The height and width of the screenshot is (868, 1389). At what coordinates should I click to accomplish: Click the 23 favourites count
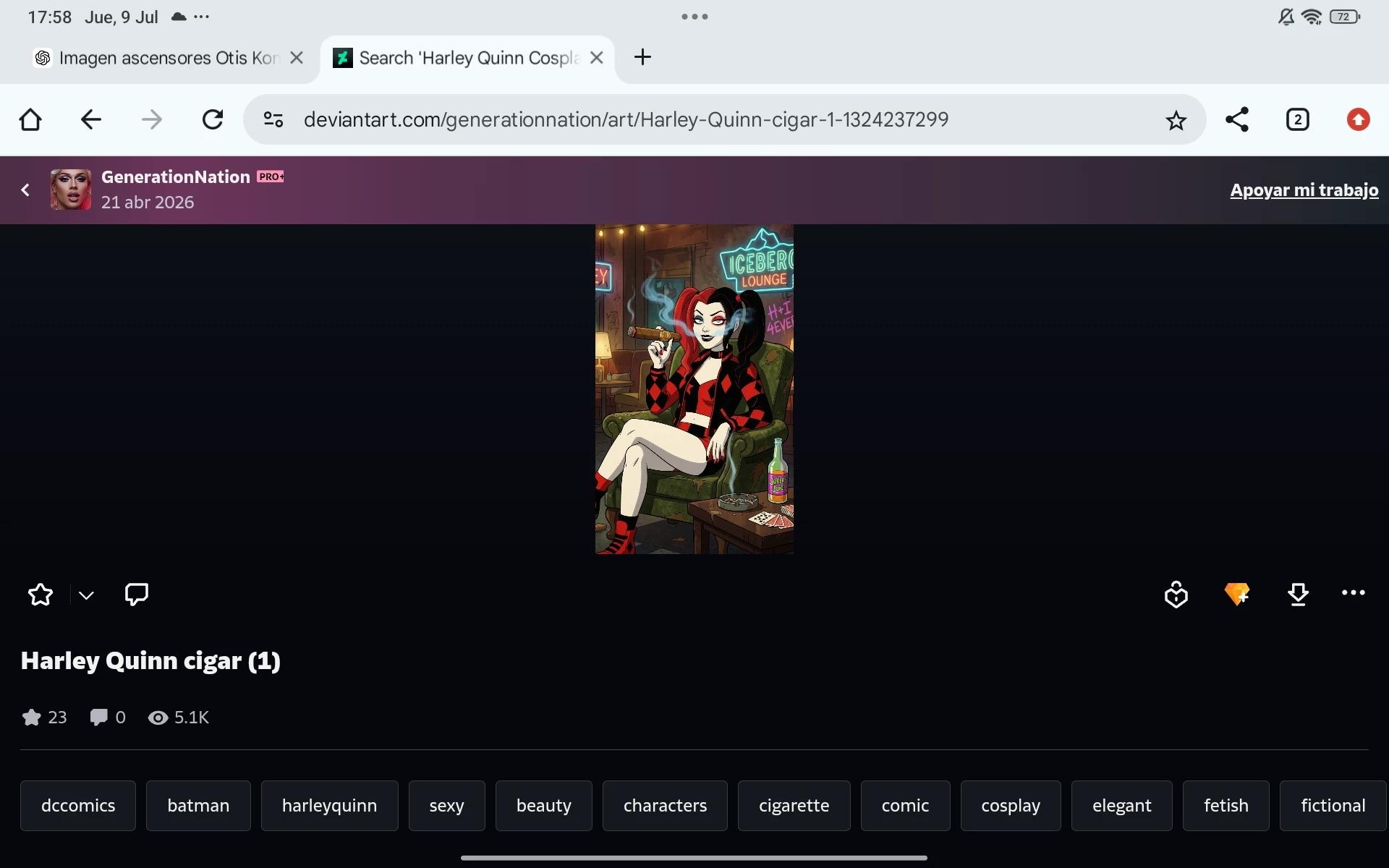coord(44,717)
